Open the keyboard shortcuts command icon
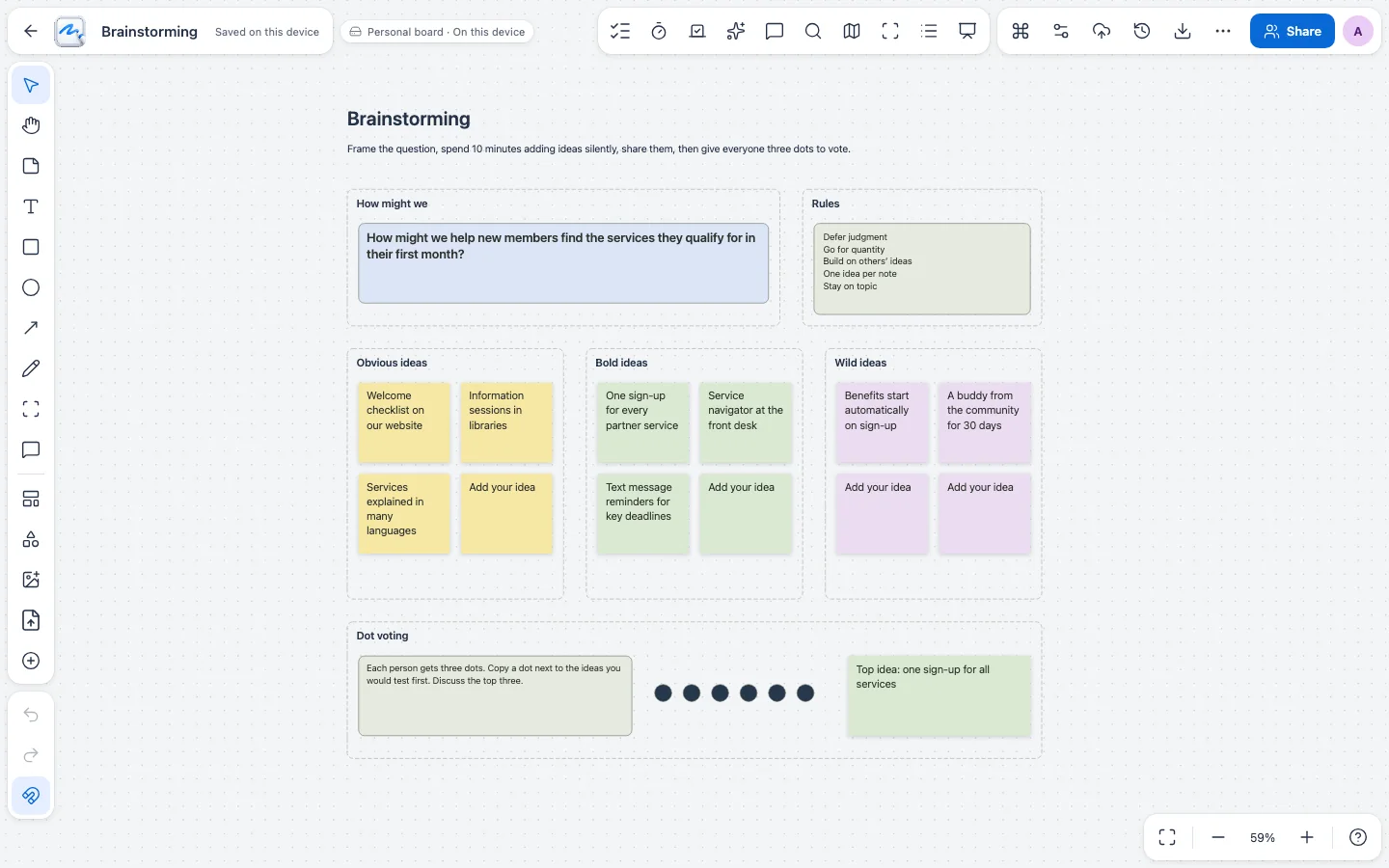Viewport: 1389px width, 868px height. click(x=1021, y=31)
